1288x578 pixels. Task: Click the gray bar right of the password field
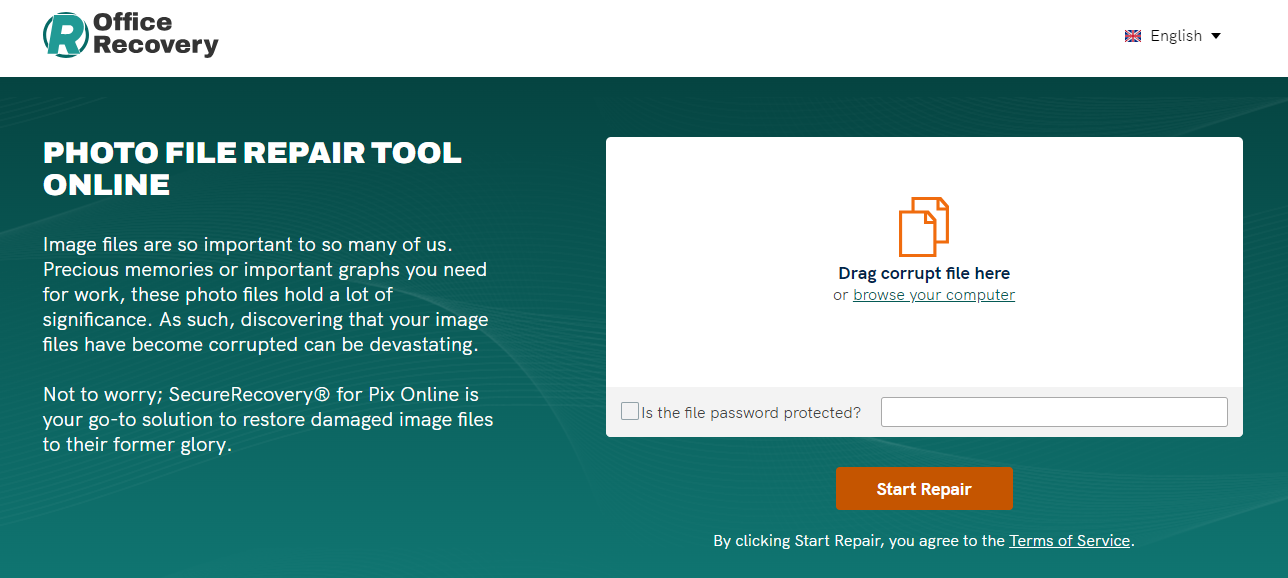click(x=1235, y=412)
